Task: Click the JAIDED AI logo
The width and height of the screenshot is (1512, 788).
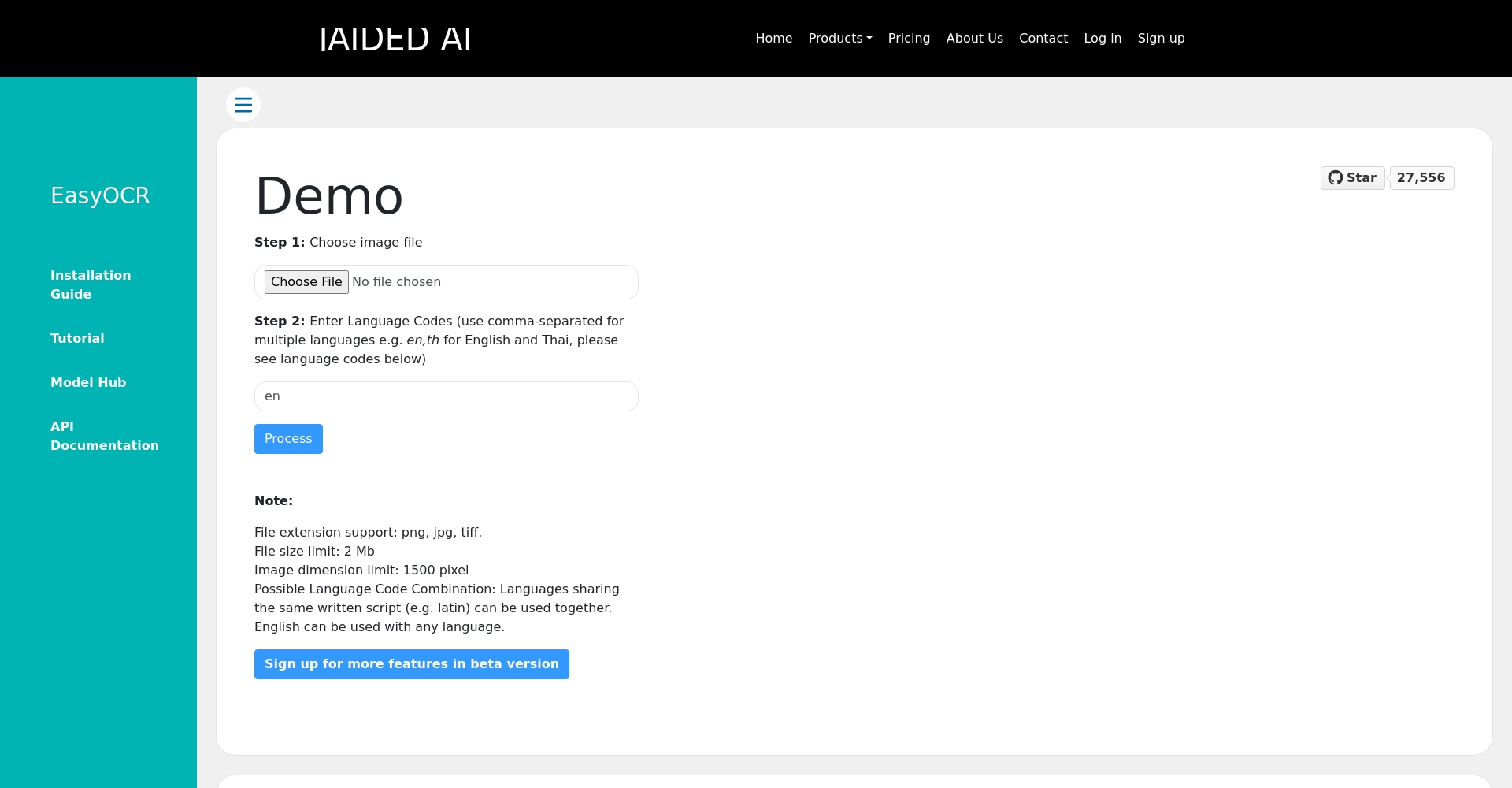Action: (395, 39)
